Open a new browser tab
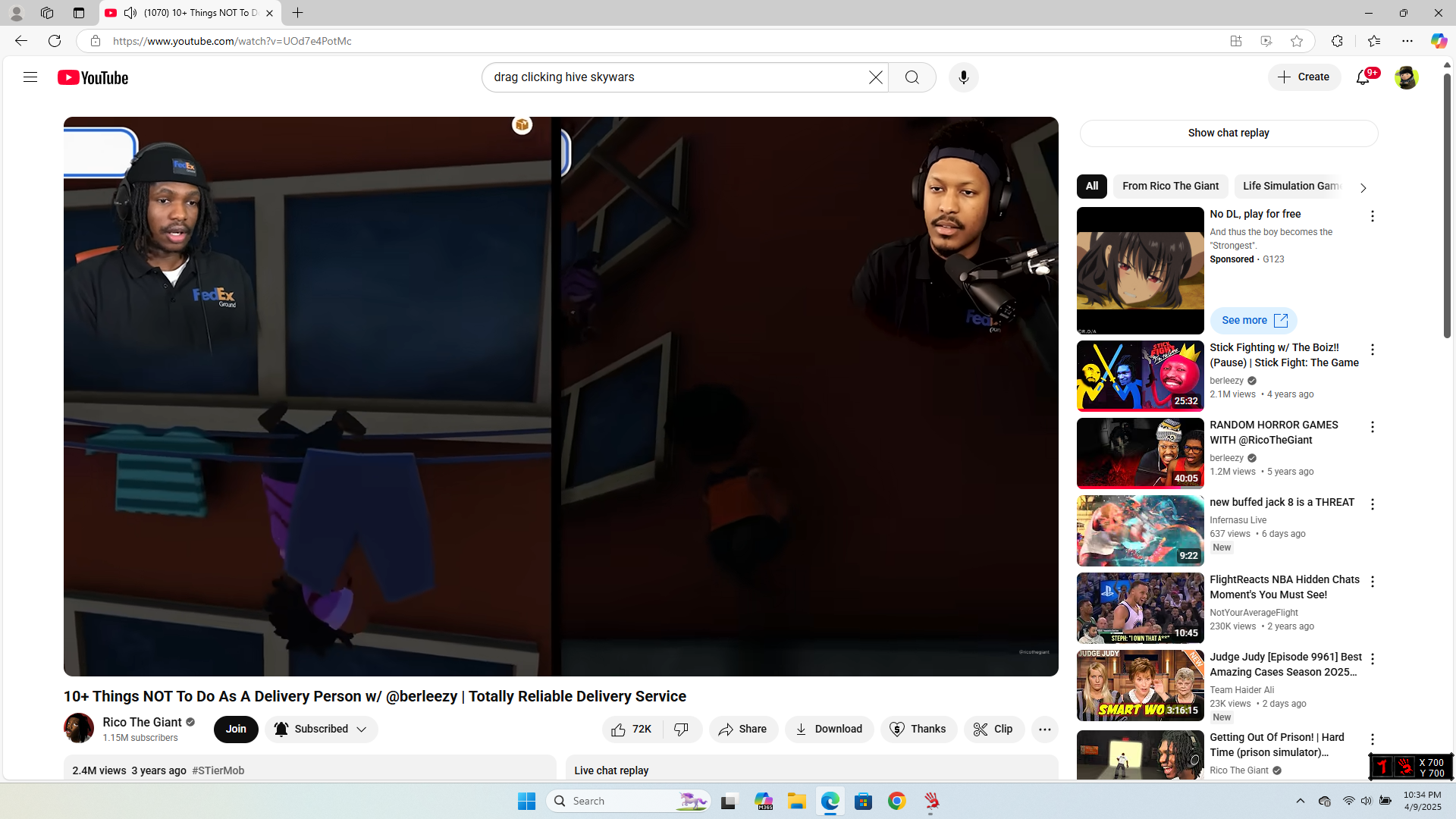This screenshot has width=1456, height=819. [298, 13]
